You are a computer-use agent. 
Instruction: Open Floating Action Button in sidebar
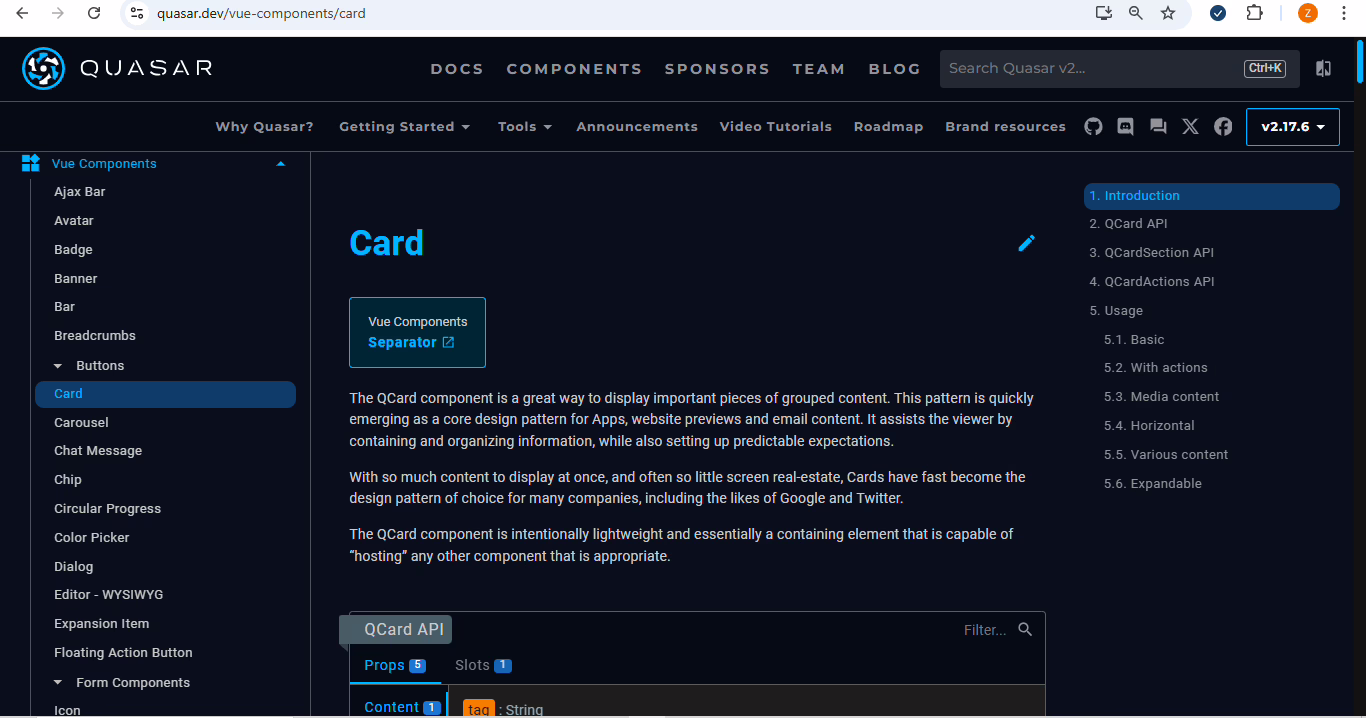pos(123,652)
